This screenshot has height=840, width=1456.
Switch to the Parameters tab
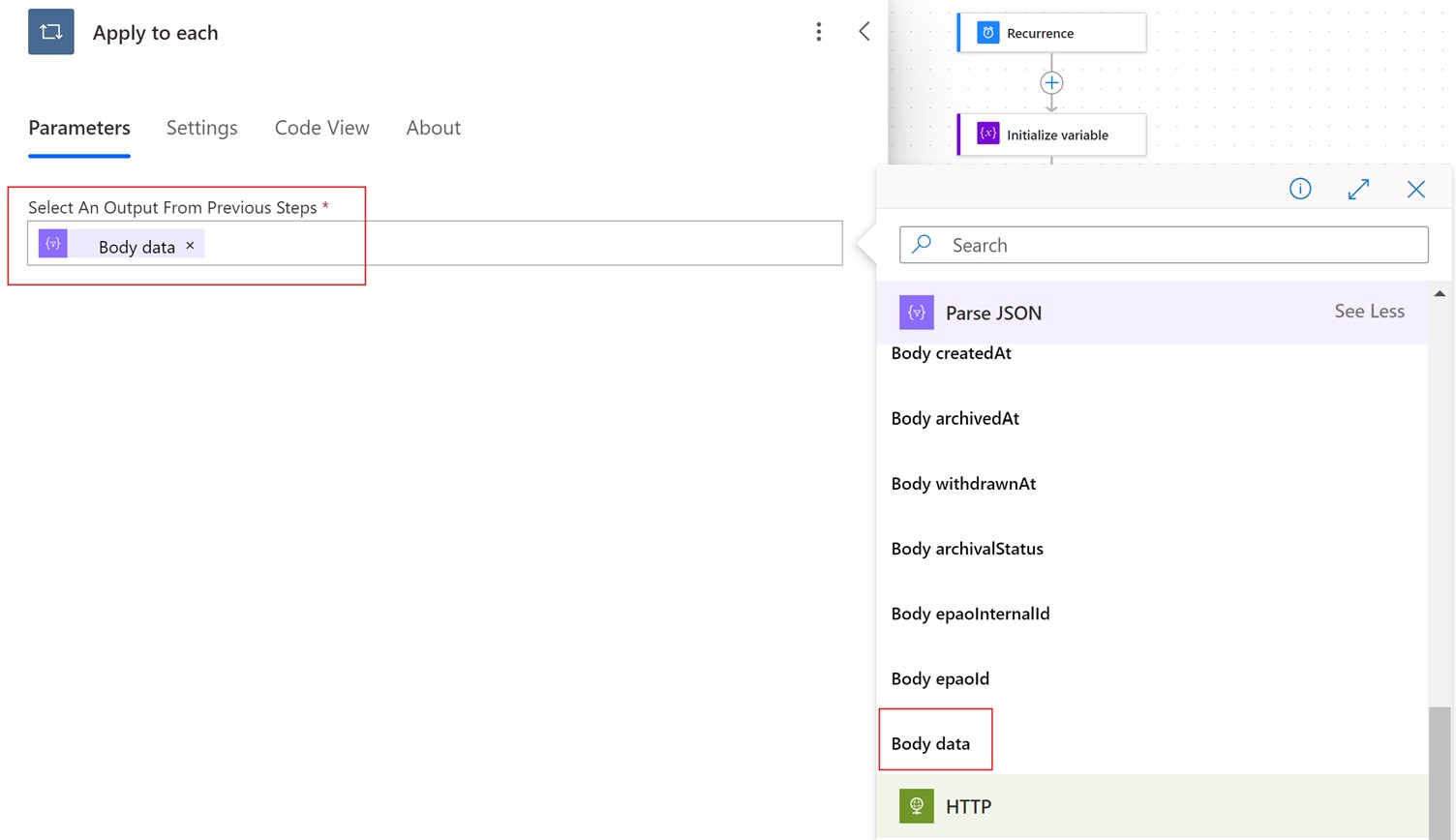pyautogui.click(x=79, y=128)
